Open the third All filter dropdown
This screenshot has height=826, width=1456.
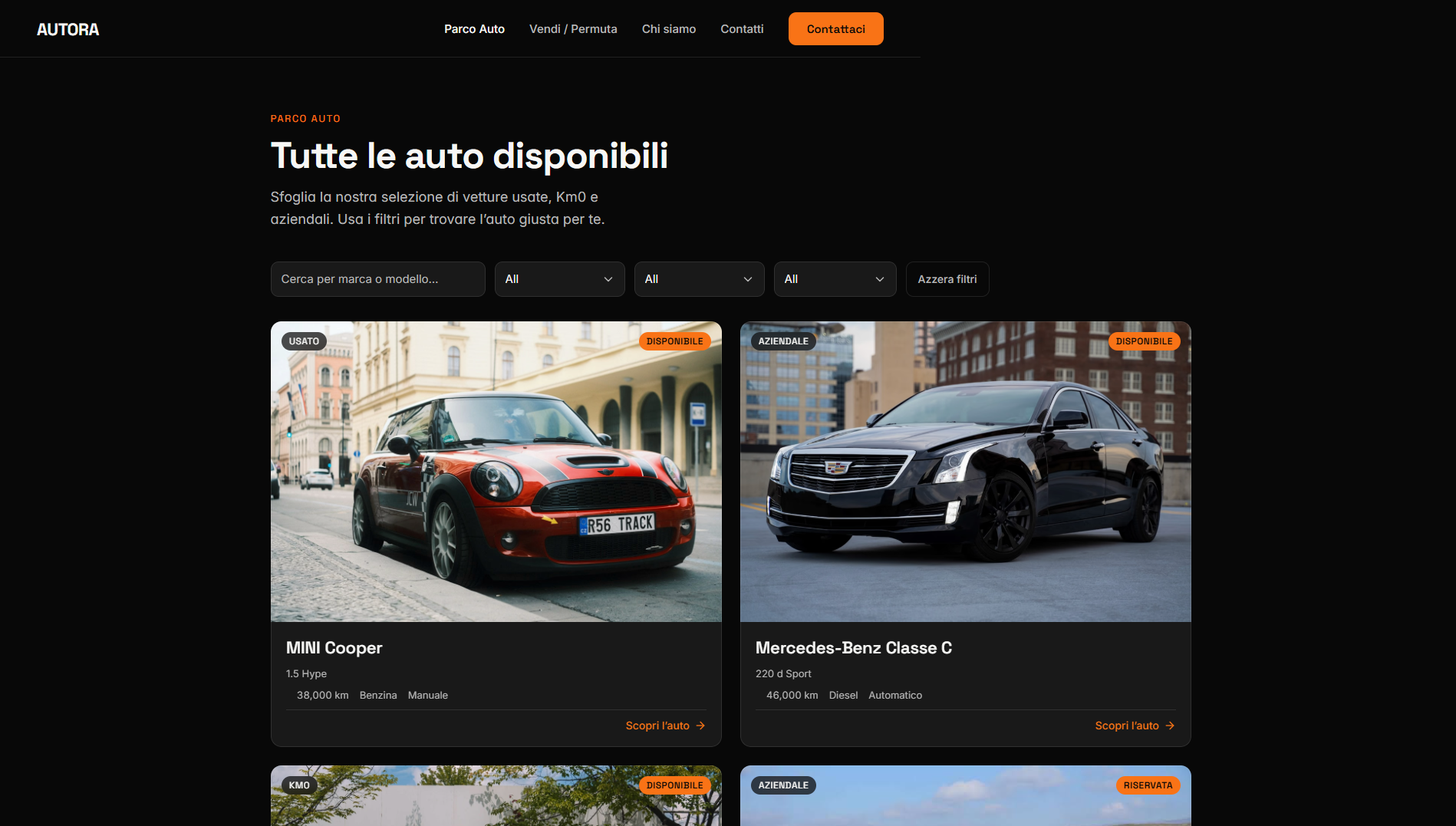[835, 279]
